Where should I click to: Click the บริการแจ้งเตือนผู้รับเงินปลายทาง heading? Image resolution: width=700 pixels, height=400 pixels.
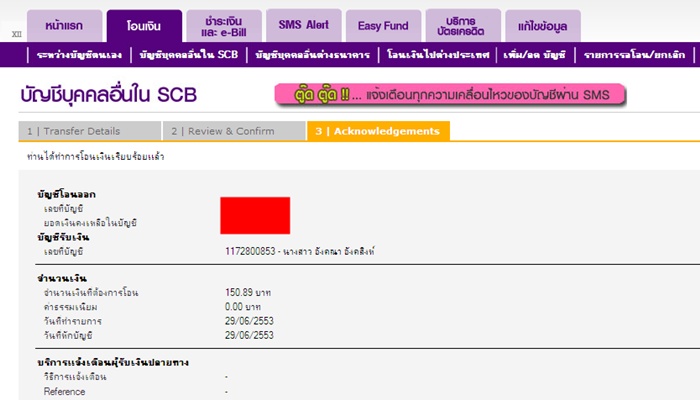[x=113, y=362]
